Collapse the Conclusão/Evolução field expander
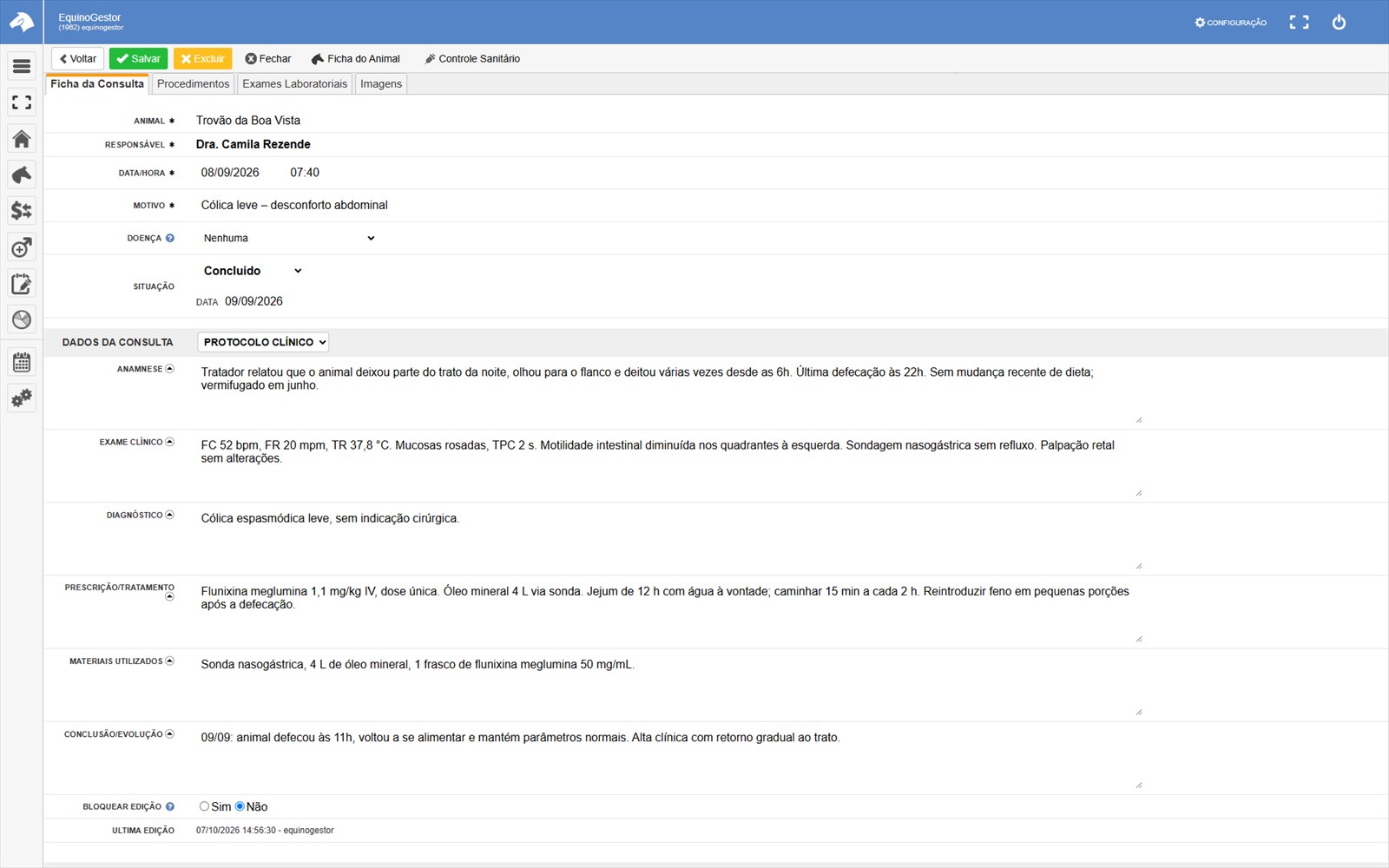This screenshot has height=868, width=1389. [x=170, y=734]
